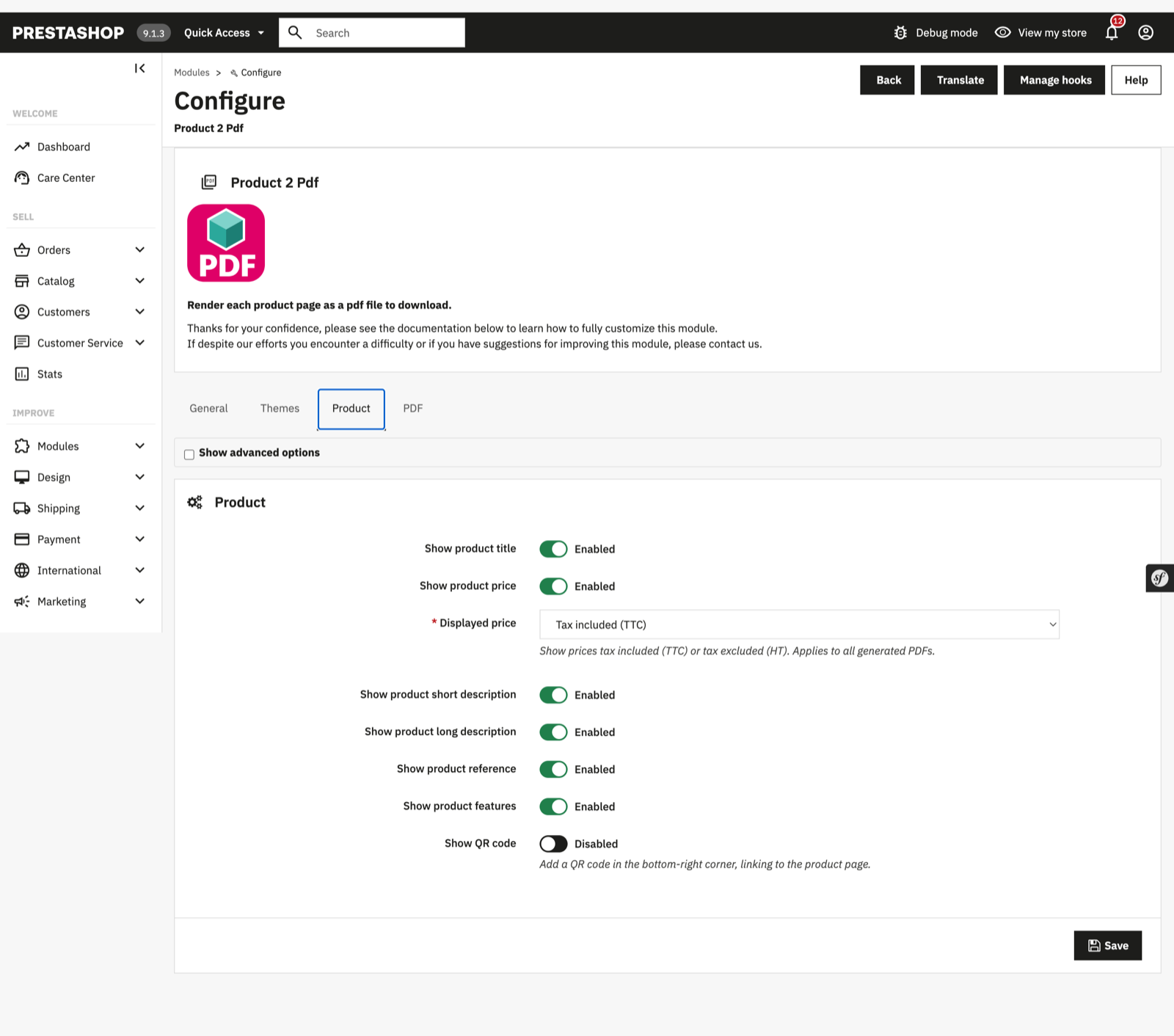Save the product settings
This screenshot has height=1036, width=1174.
click(1108, 946)
